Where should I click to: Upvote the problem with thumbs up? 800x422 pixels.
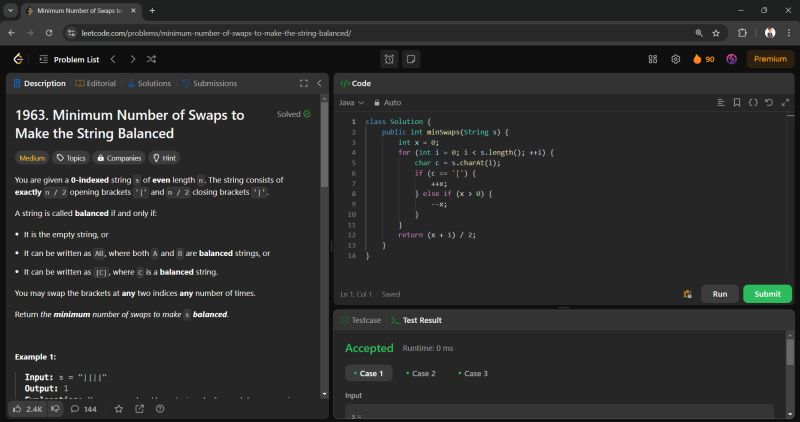point(18,409)
